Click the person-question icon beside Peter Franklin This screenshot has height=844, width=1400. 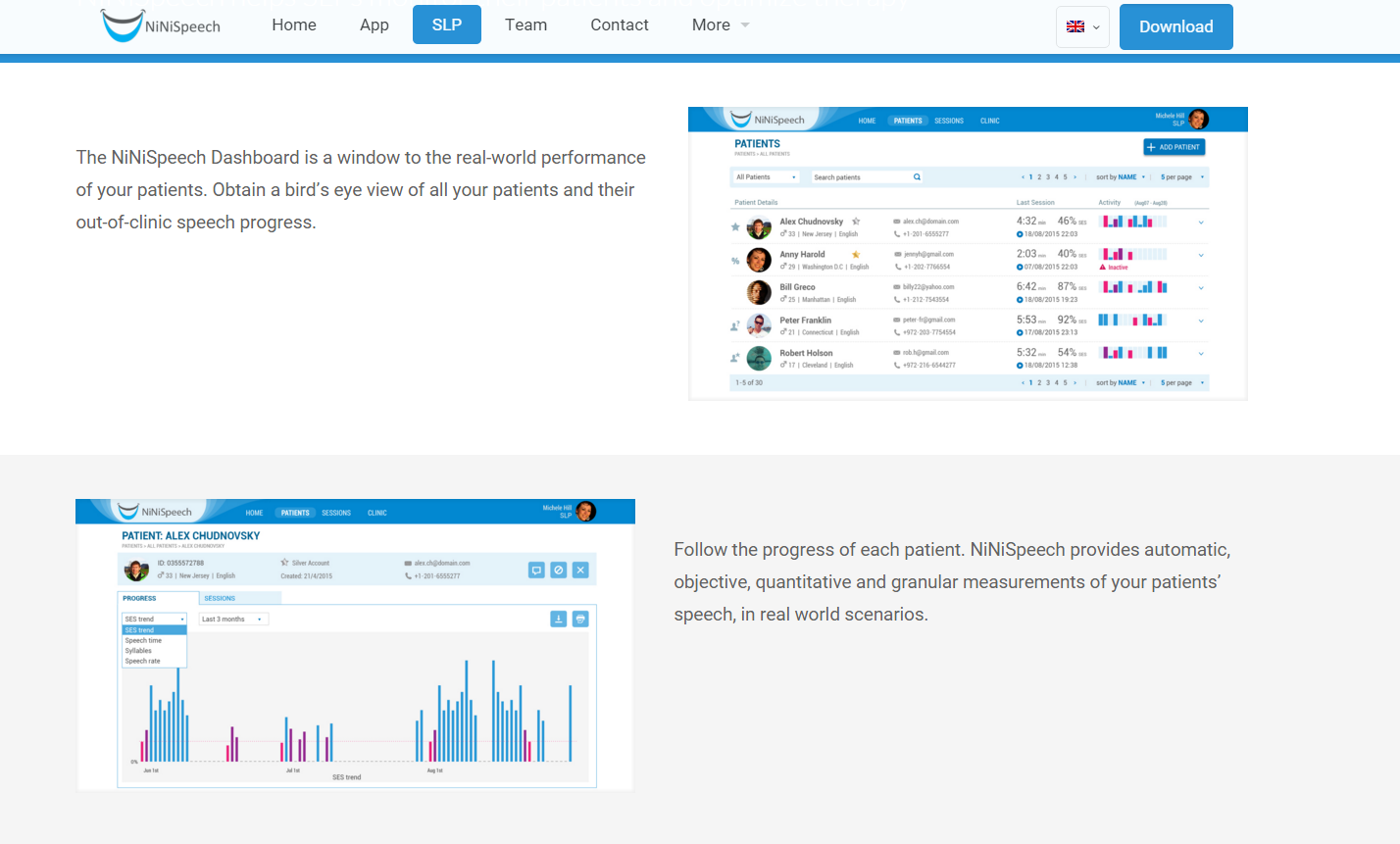tap(735, 326)
